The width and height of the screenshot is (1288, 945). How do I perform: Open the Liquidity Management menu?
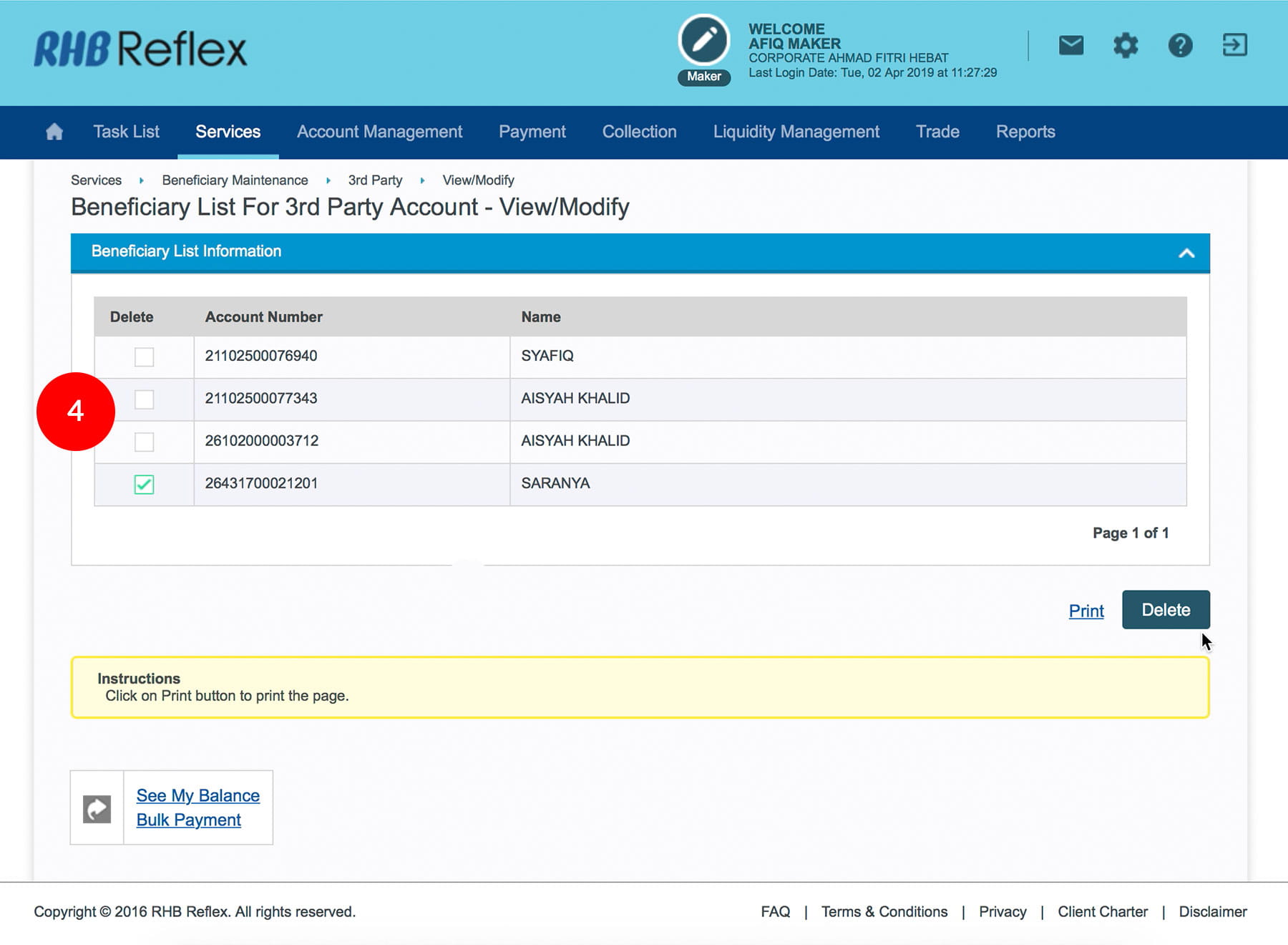pos(796,132)
